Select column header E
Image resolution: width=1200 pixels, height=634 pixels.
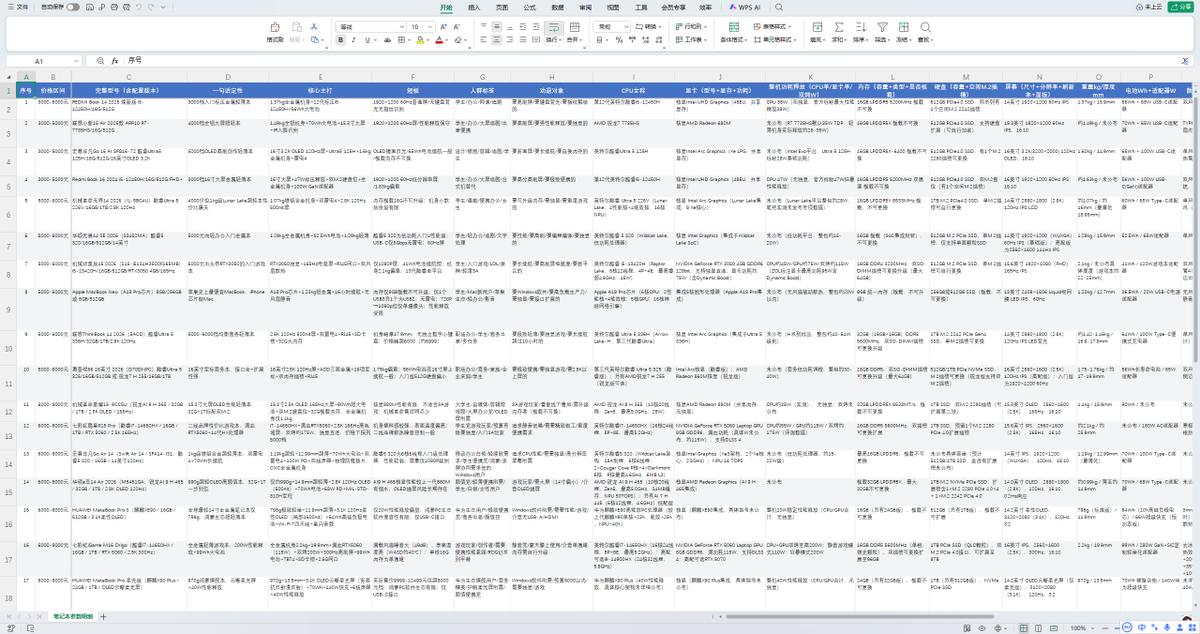(x=320, y=77)
